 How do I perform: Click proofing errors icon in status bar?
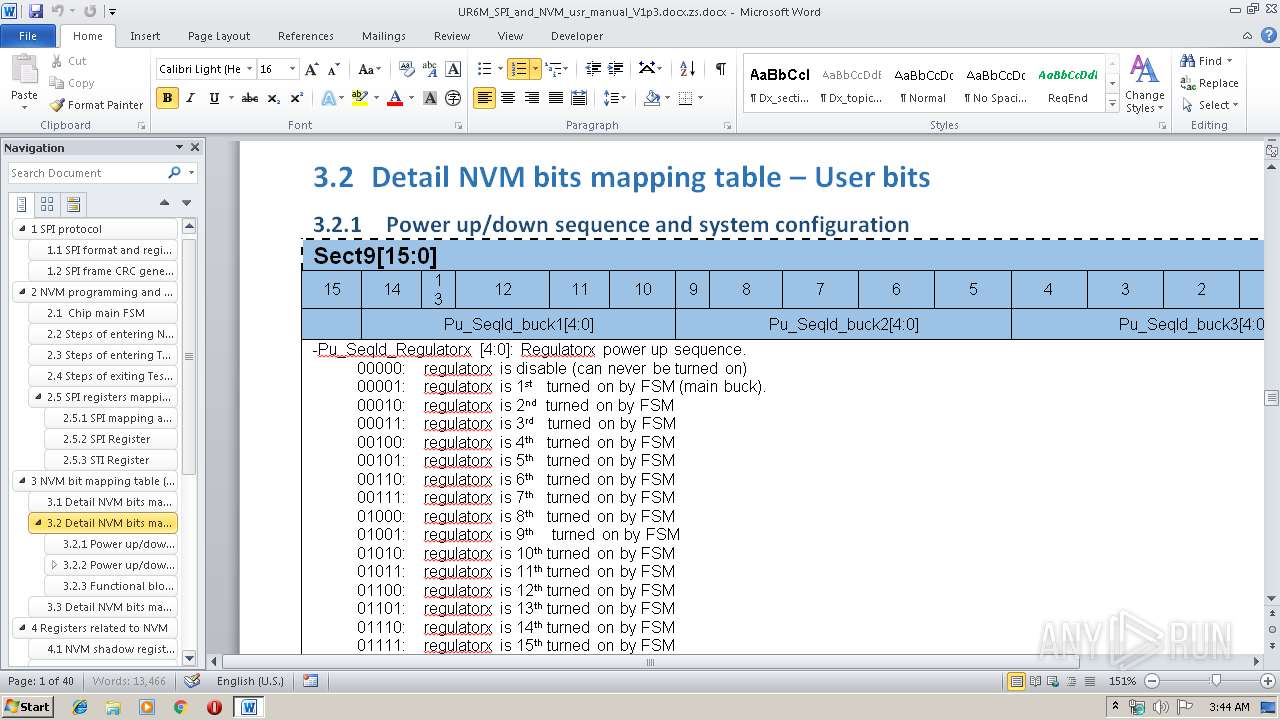(x=191, y=681)
